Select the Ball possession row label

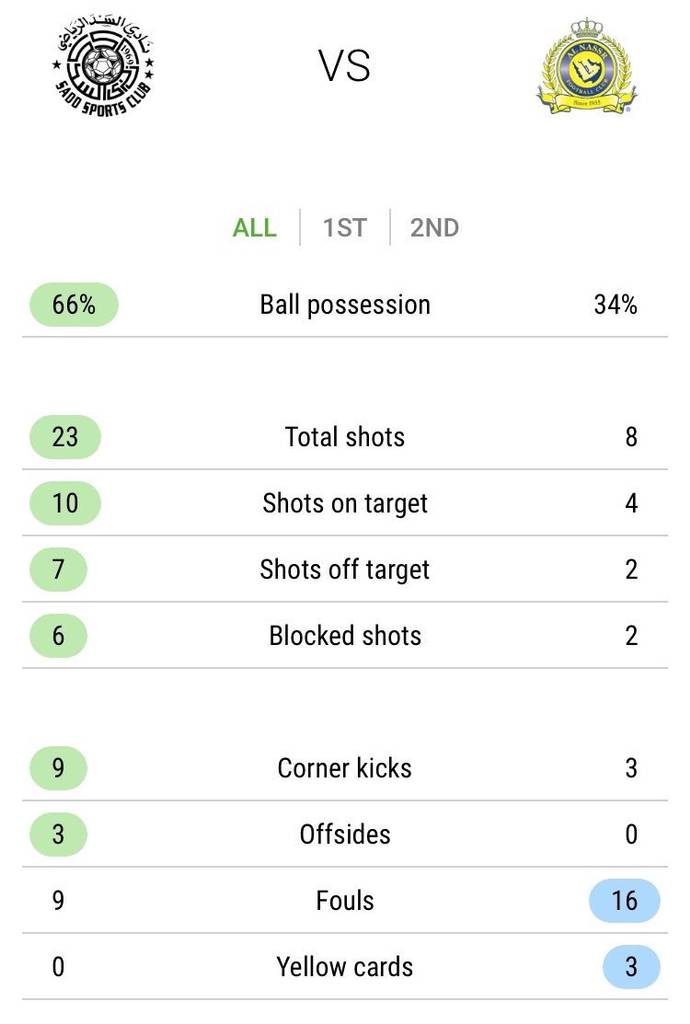click(x=345, y=305)
